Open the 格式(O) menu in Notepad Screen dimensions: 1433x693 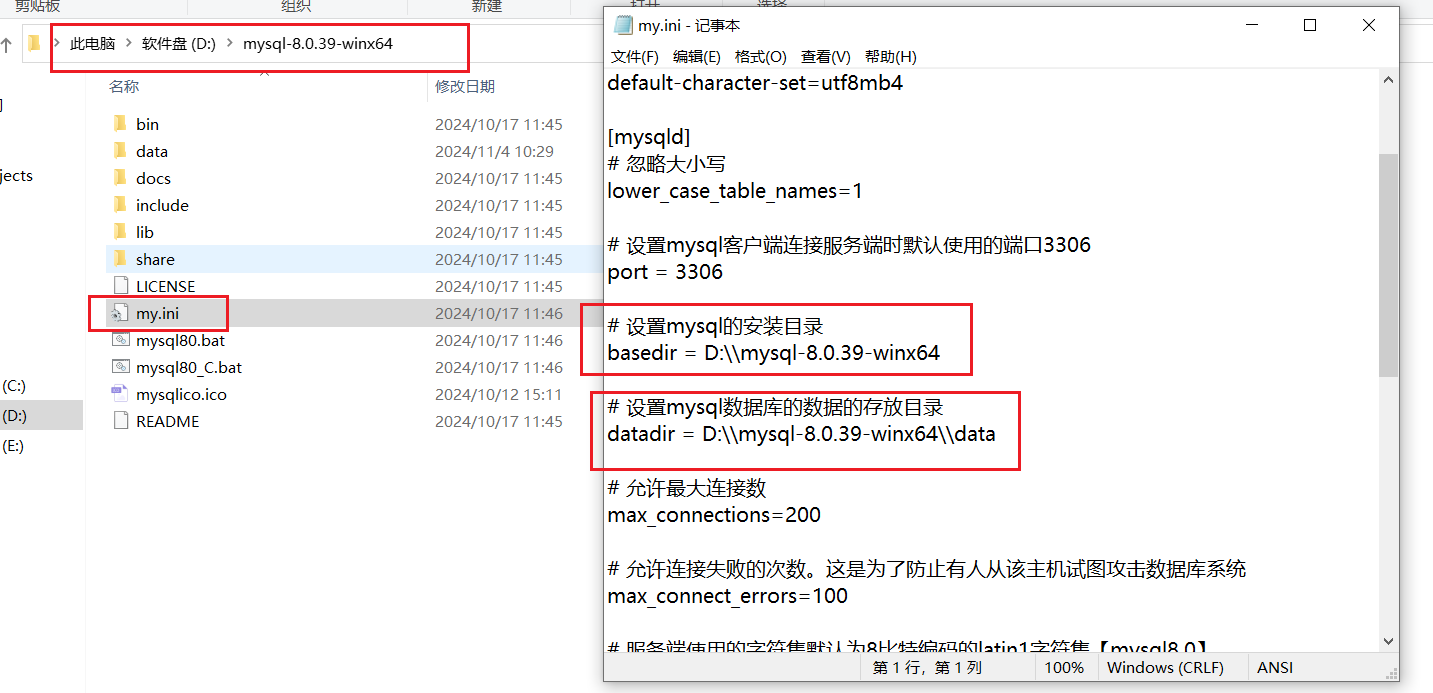pyautogui.click(x=760, y=57)
